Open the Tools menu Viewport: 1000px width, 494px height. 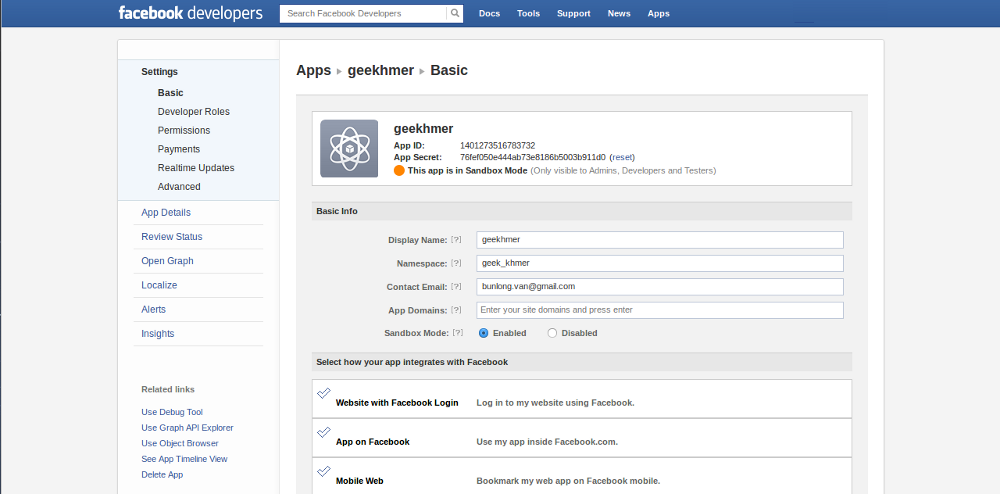coord(528,13)
